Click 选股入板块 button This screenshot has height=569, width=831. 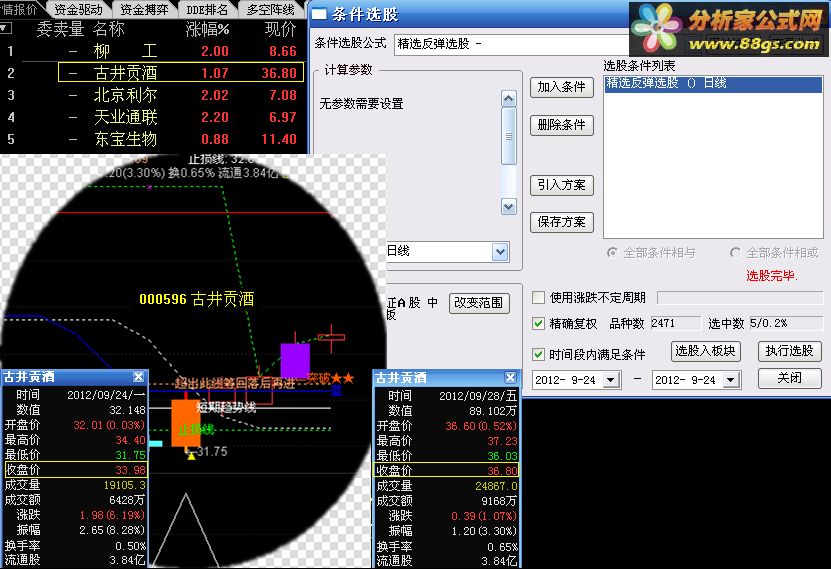pyautogui.click(x=705, y=351)
